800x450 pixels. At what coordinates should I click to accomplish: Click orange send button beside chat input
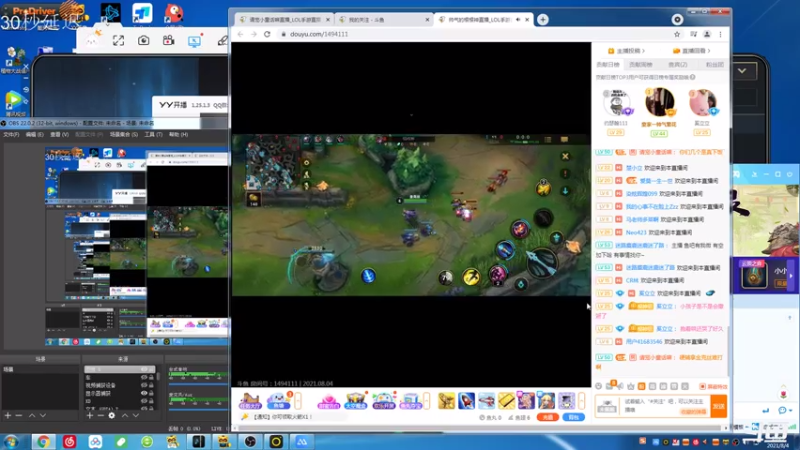(718, 406)
